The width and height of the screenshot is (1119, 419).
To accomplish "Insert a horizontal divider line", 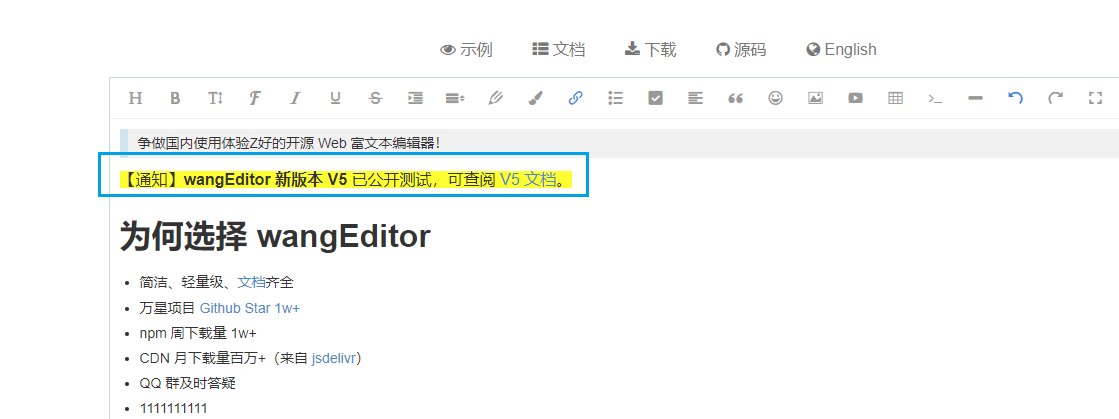I will point(975,99).
